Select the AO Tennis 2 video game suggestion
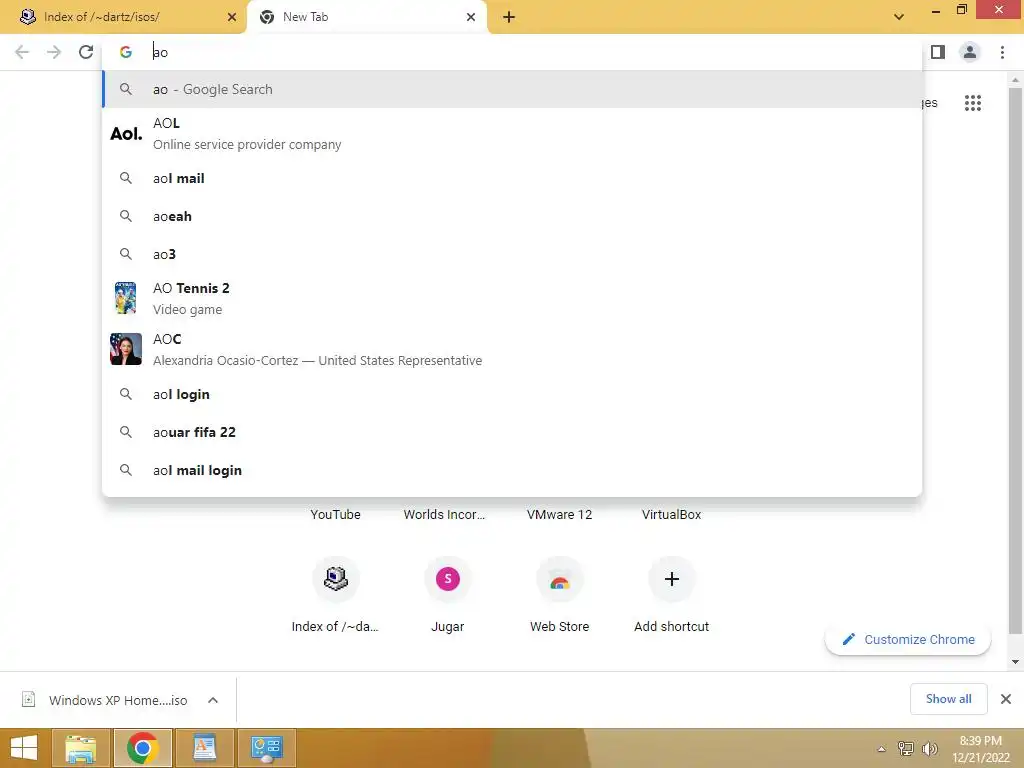1024x768 pixels. pos(512,298)
